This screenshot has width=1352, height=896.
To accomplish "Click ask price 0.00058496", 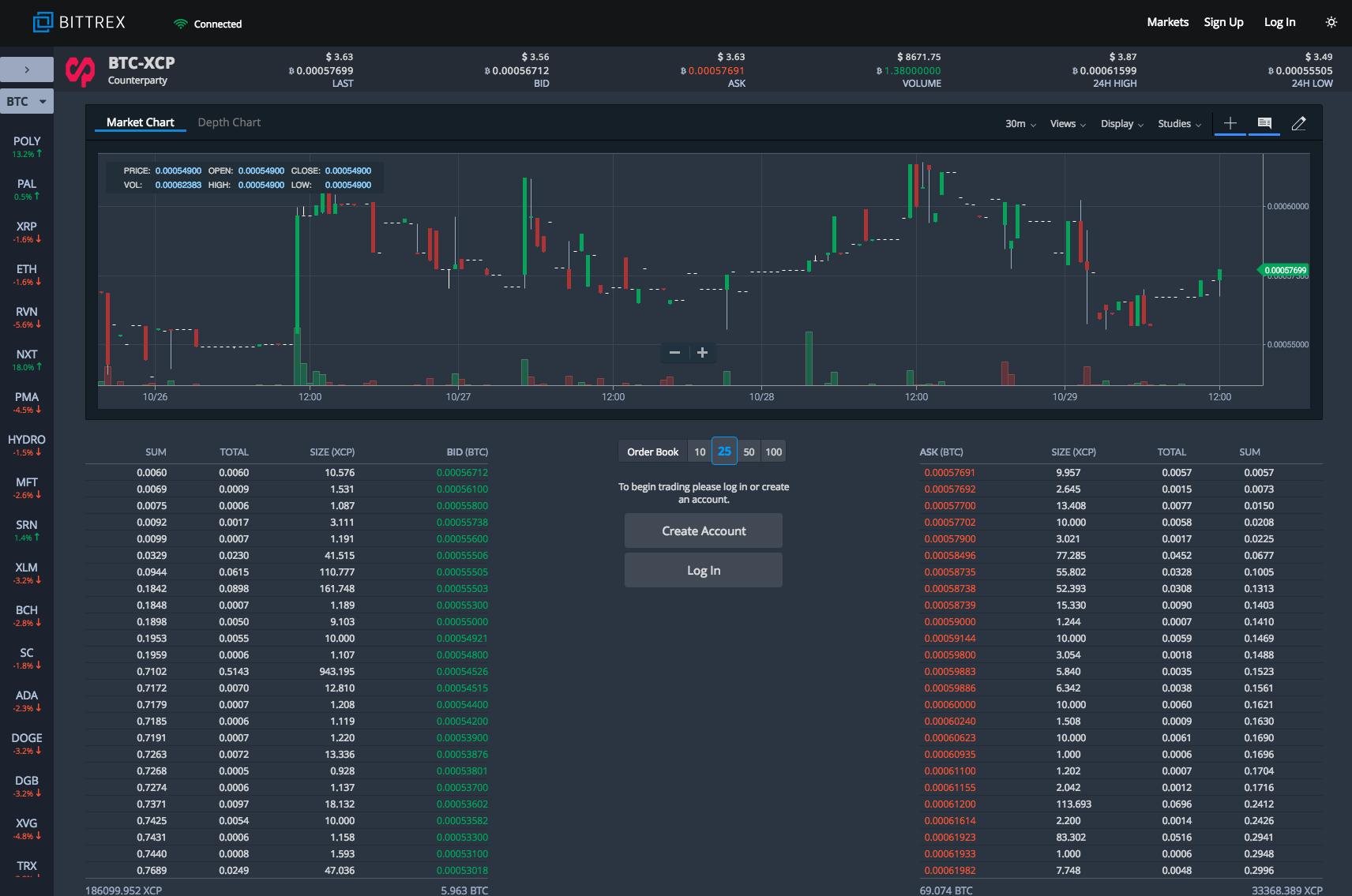I will tap(950, 556).
